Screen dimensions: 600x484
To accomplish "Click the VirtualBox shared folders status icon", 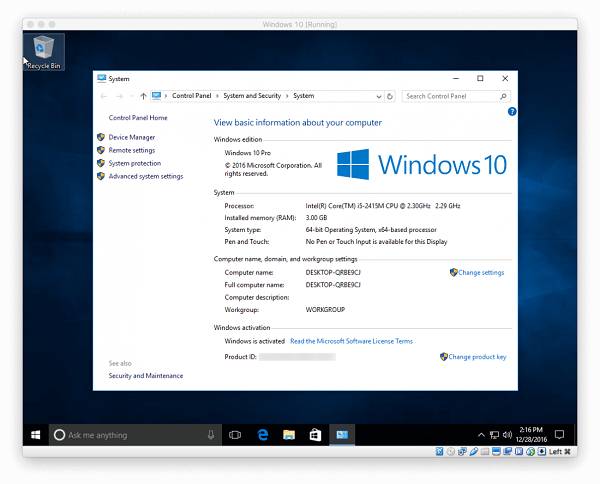I will tap(485, 451).
